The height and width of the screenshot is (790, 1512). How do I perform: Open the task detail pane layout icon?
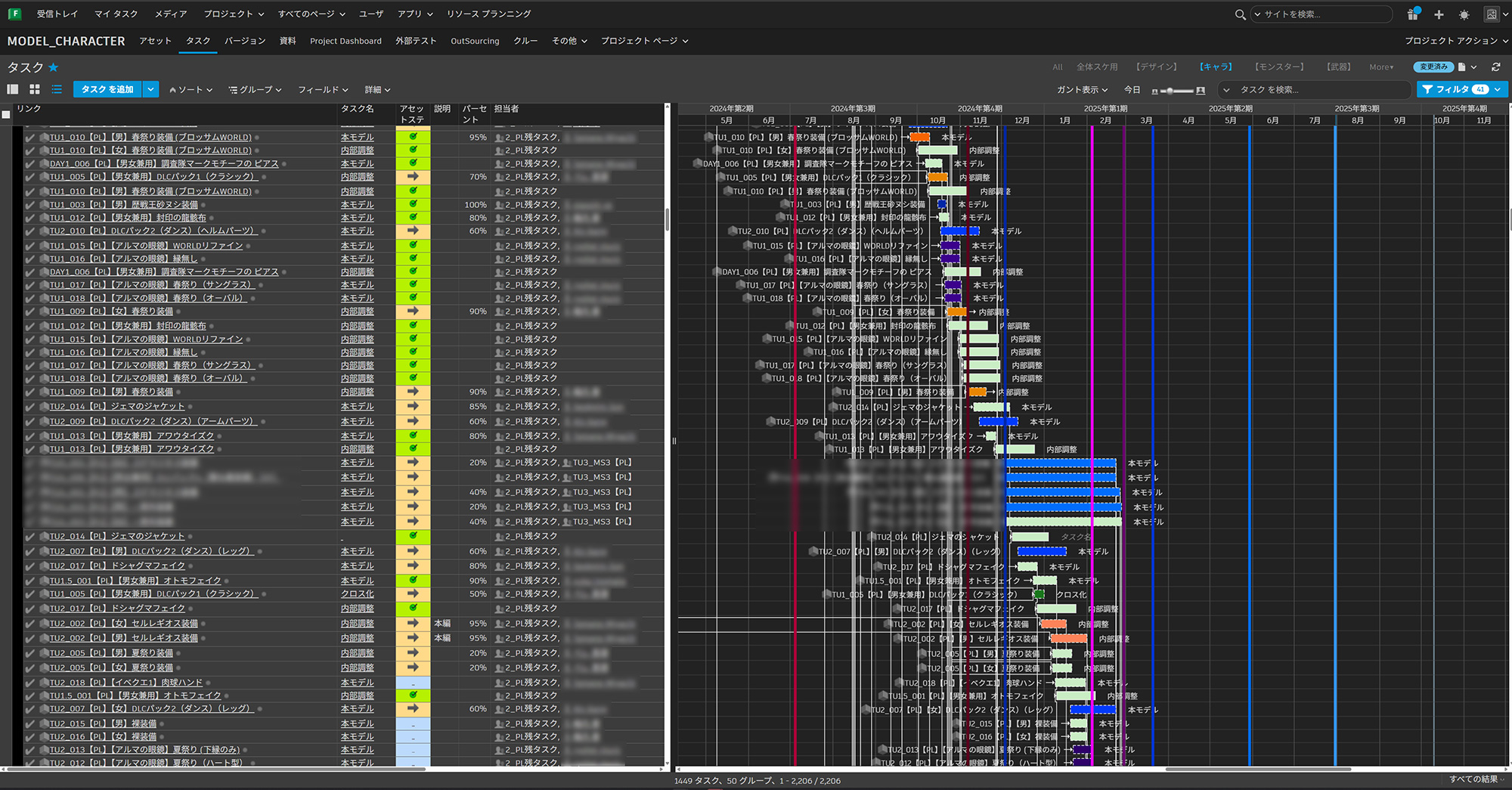tap(13, 89)
